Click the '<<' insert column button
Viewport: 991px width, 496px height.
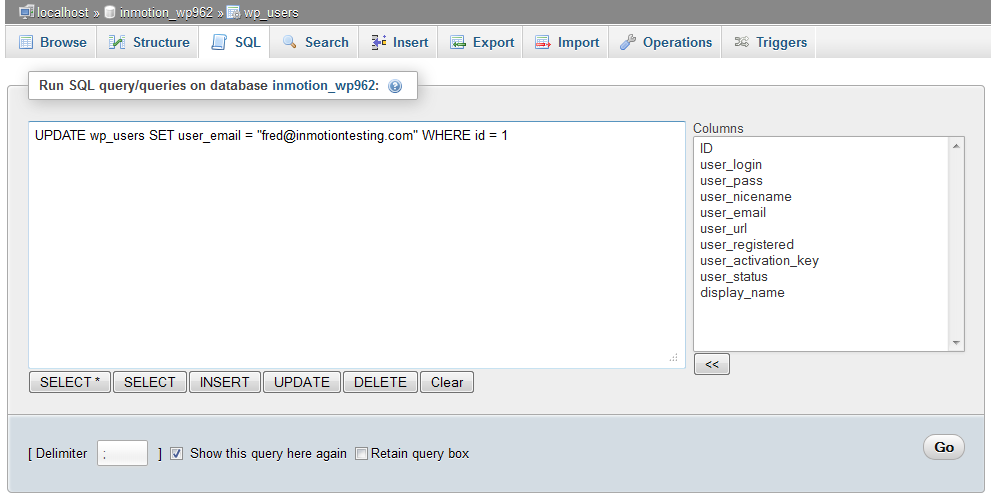coord(712,365)
